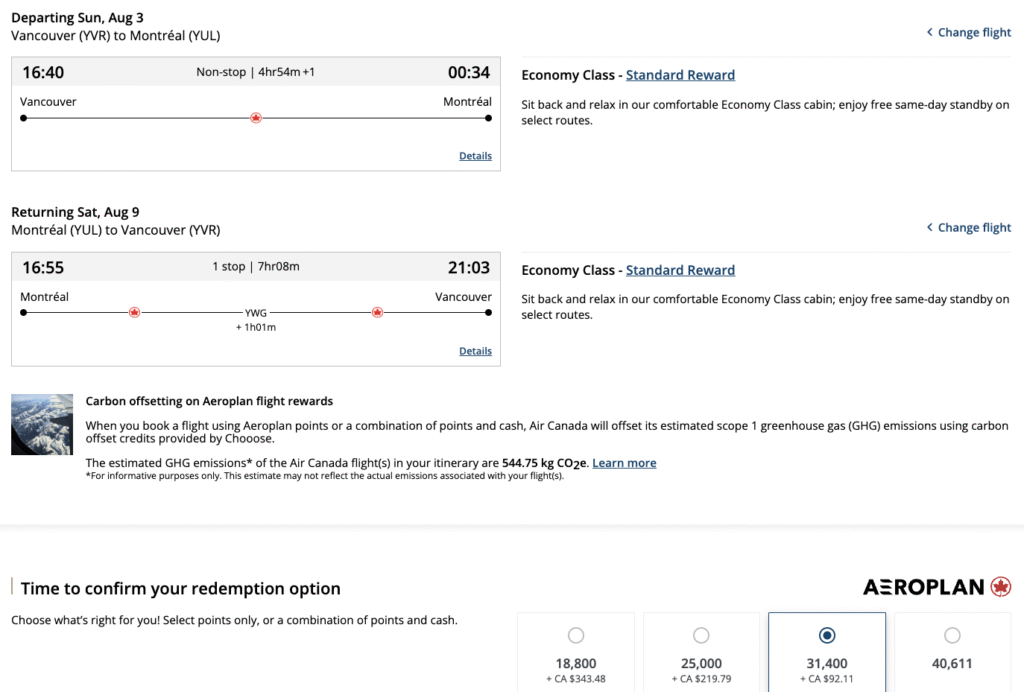
Task: Click the Montréal arrival endpoint on departing route
Action: (489, 118)
